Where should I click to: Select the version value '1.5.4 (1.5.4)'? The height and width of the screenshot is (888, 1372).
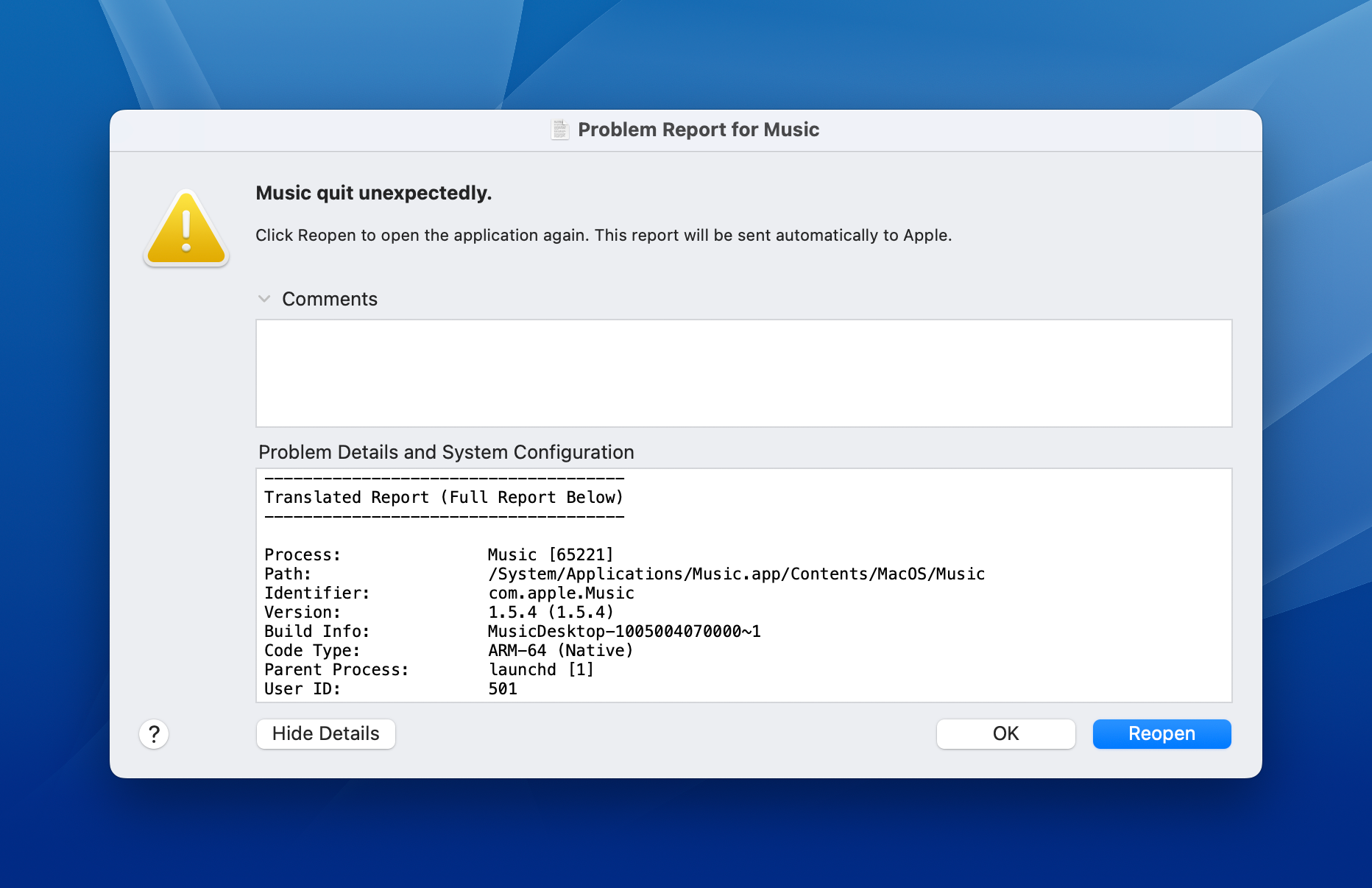(x=551, y=612)
